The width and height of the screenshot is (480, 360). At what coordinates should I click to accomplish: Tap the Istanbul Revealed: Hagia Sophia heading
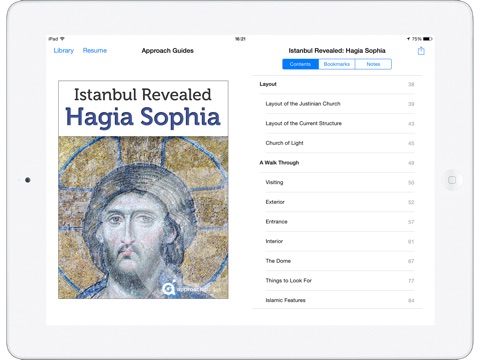(337, 51)
